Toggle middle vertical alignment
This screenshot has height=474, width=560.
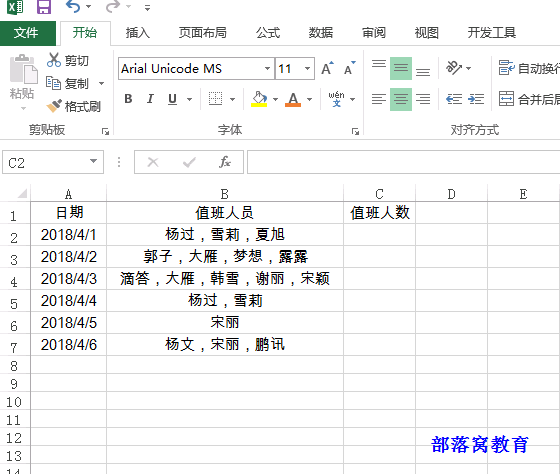tap(401, 68)
